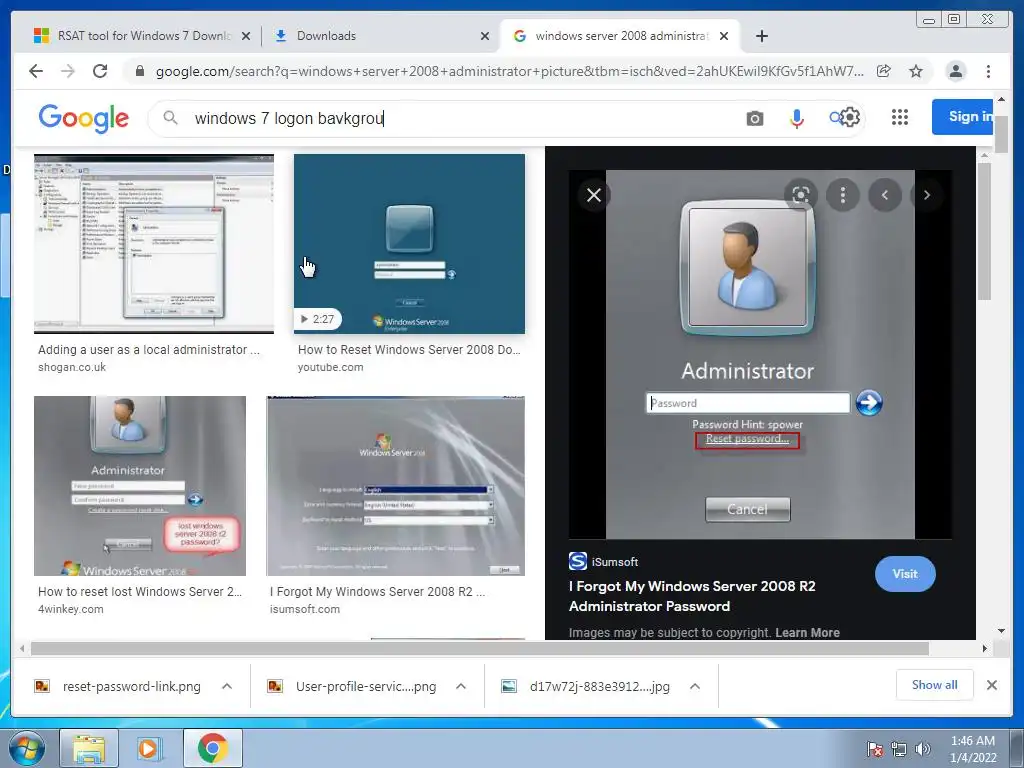
Task: Open Chrome's three-dot menu
Action: 989,71
